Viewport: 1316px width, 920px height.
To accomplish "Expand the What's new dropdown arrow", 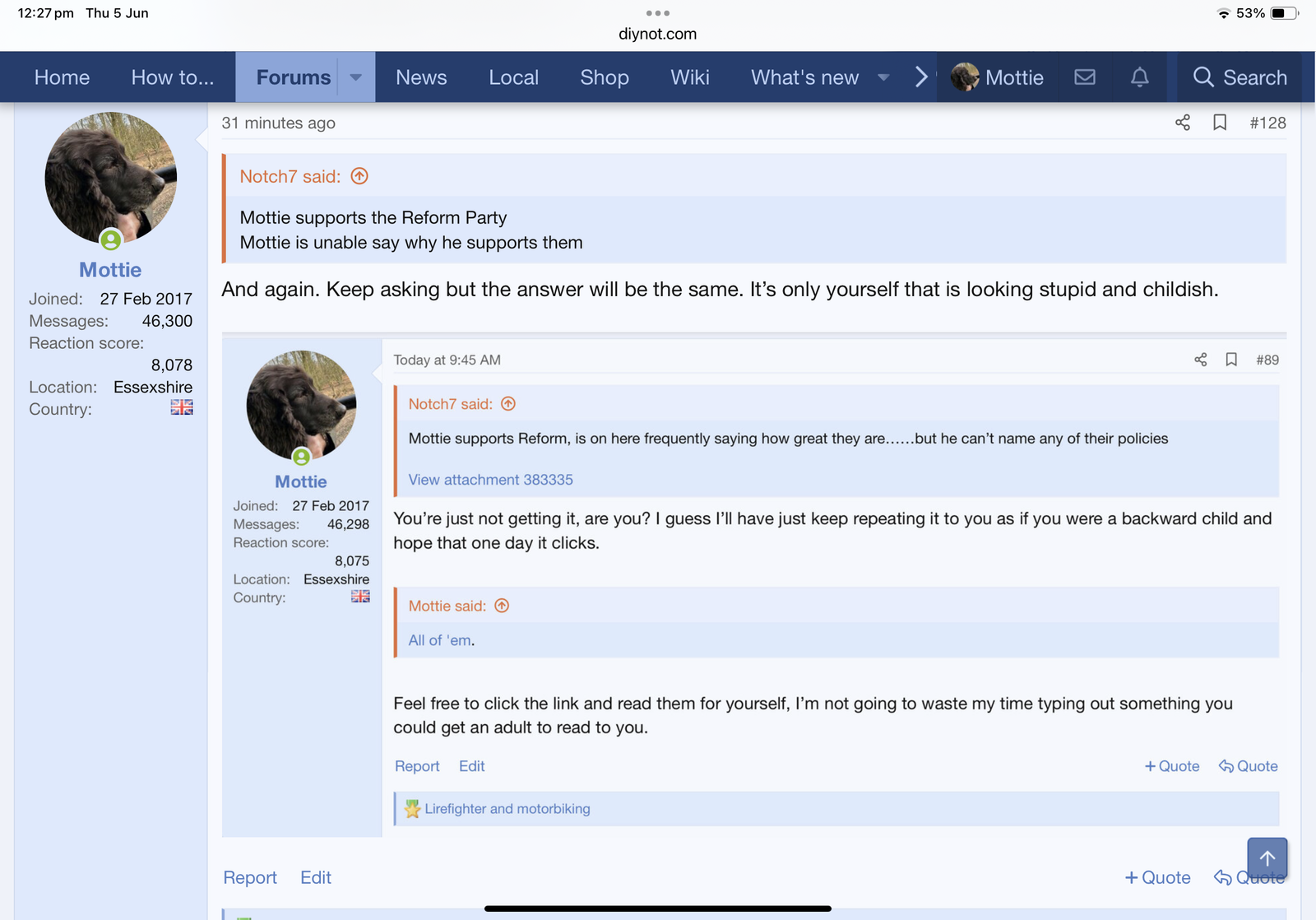I will coord(883,77).
